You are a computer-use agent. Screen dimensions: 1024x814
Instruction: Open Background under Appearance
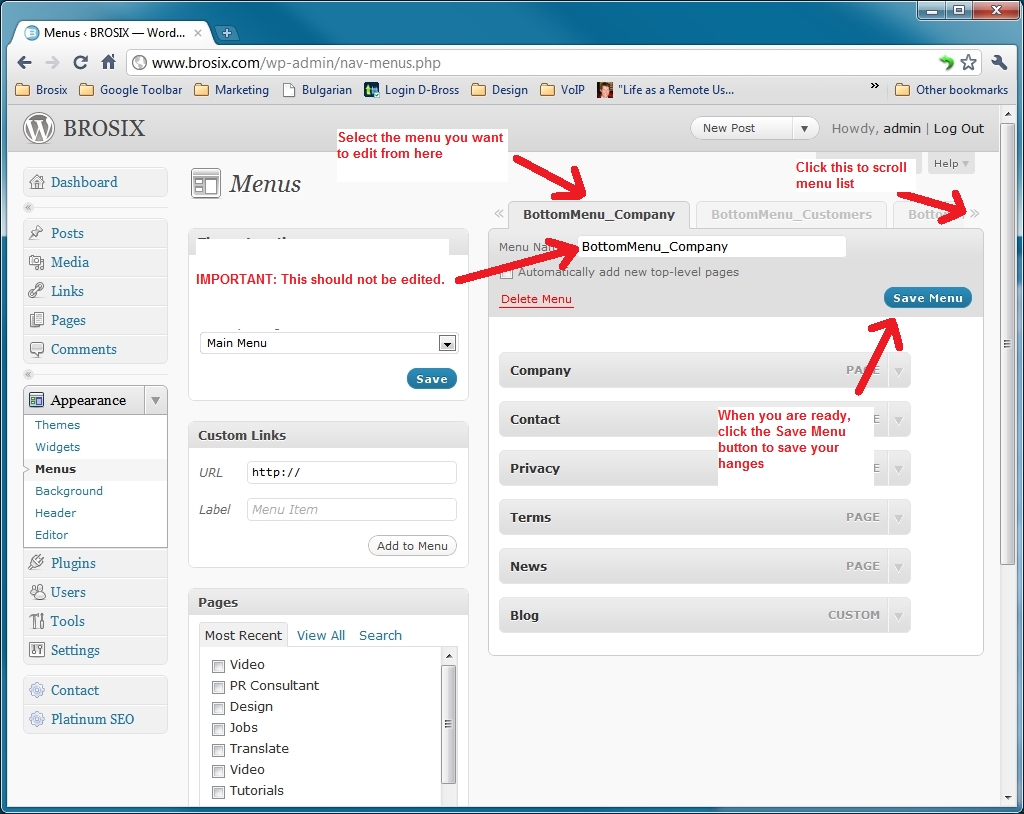point(69,491)
